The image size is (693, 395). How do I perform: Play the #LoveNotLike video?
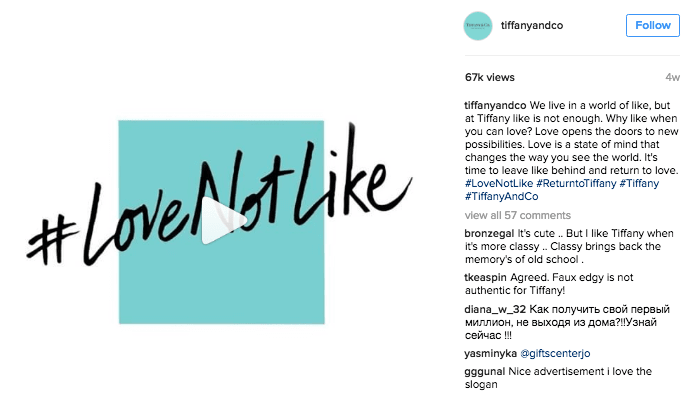(224, 220)
